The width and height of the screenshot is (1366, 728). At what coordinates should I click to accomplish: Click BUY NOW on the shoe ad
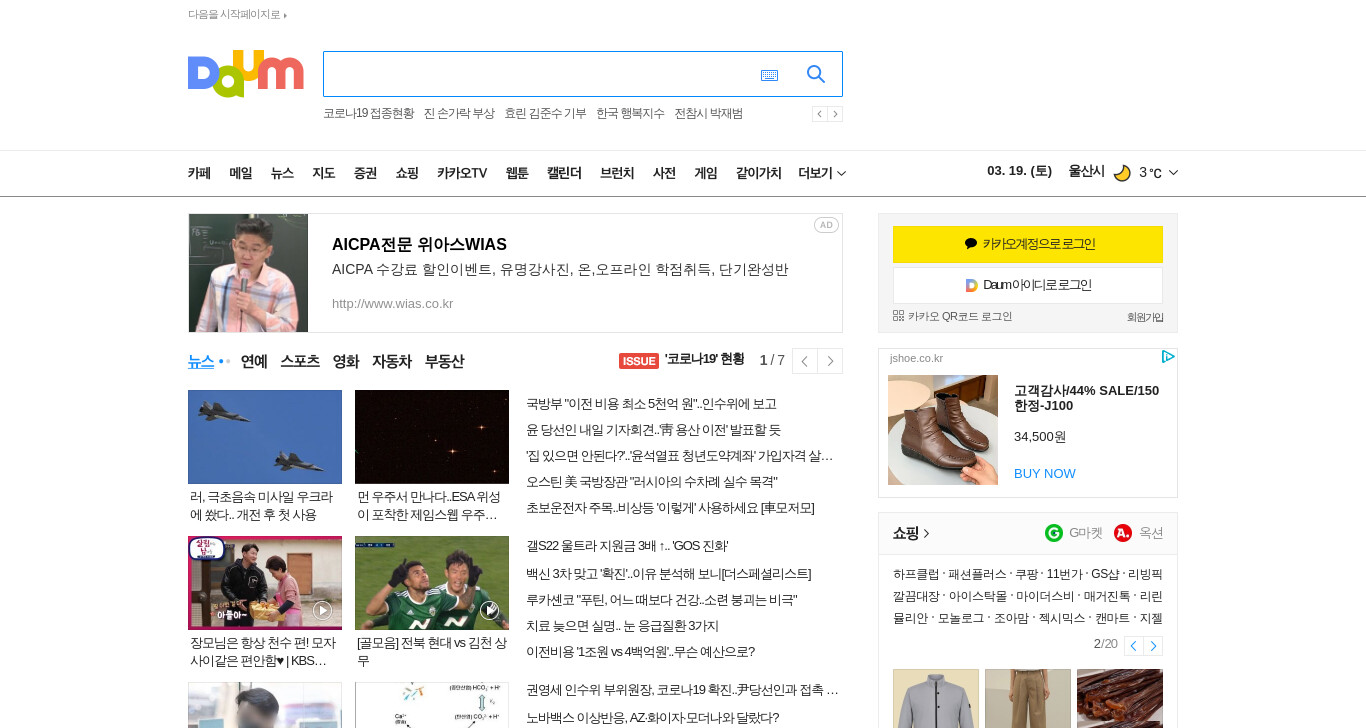click(1045, 473)
